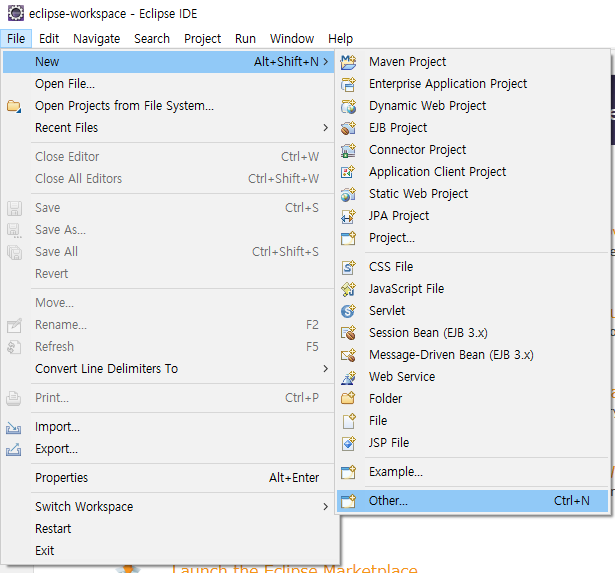615x573 pixels.
Task: Click Launch the Eclipse Marketplace link
Action: pos(295,569)
